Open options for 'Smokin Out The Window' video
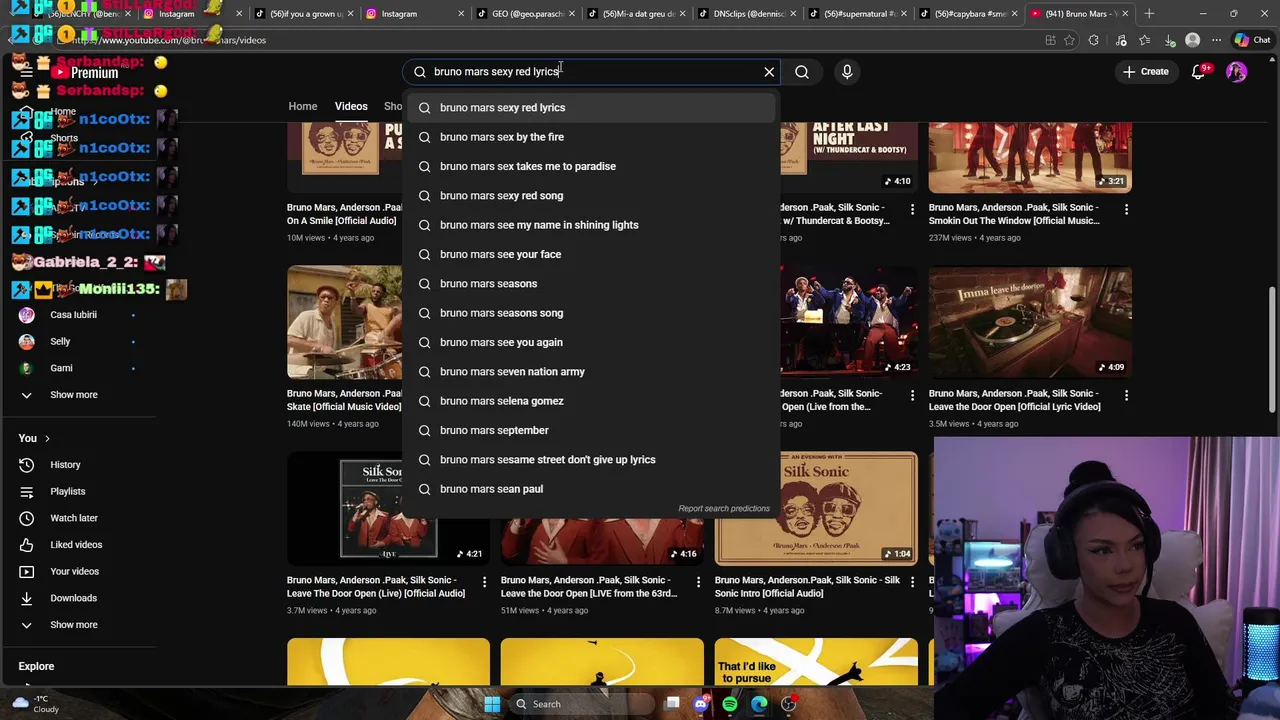Screen dimensions: 1280x720 pyautogui.click(x=1126, y=210)
